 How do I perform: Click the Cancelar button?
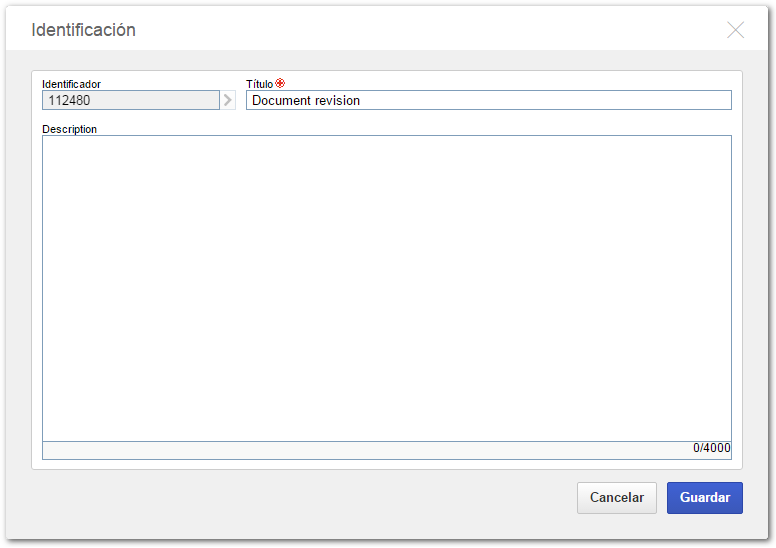point(617,498)
